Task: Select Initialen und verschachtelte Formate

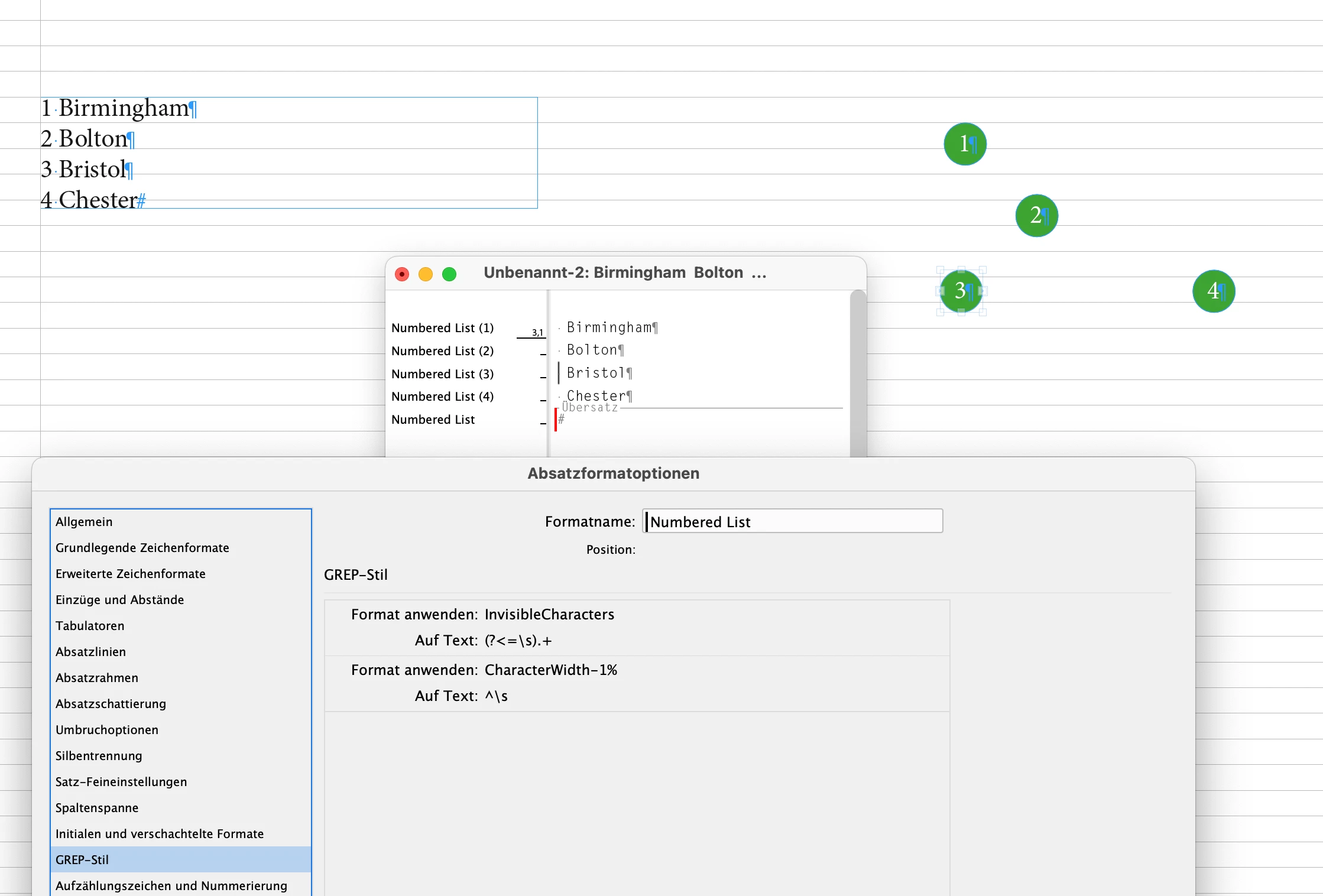Action: (x=160, y=833)
